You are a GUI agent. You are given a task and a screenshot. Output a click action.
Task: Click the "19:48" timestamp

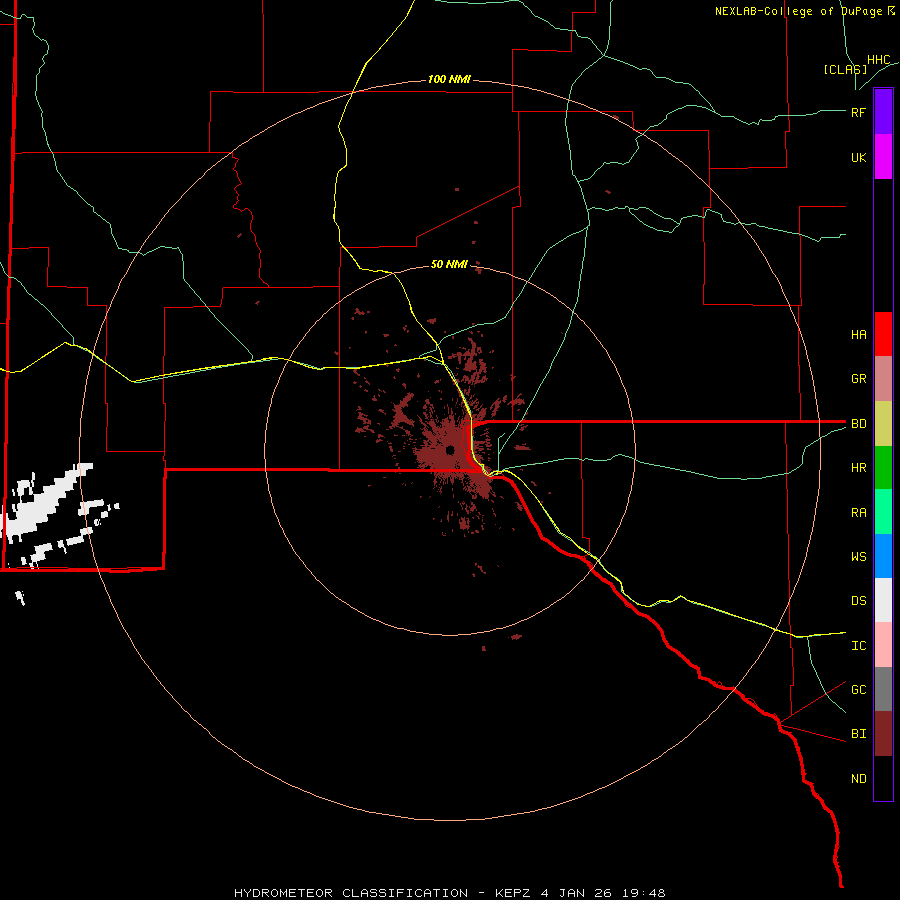(x=644, y=893)
